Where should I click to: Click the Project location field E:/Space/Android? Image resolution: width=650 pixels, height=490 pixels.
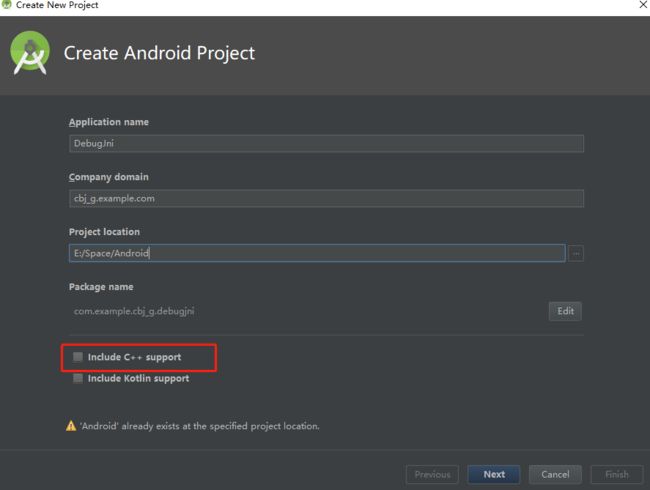(317, 253)
